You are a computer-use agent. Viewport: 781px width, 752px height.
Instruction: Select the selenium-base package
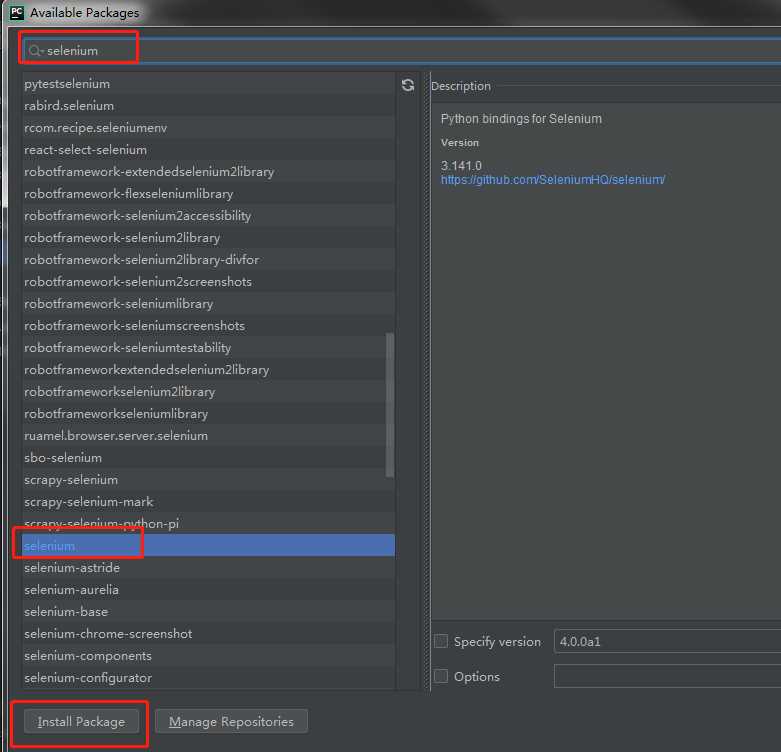209,612
